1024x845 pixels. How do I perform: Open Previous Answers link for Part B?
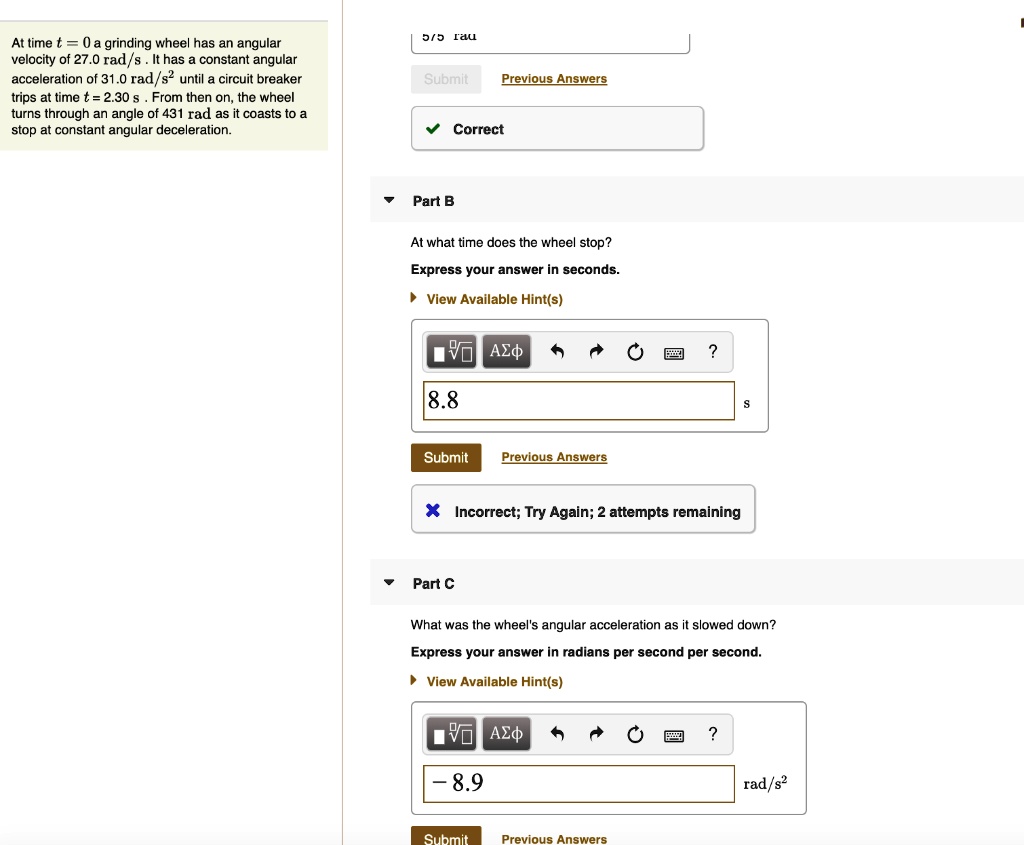(x=554, y=457)
